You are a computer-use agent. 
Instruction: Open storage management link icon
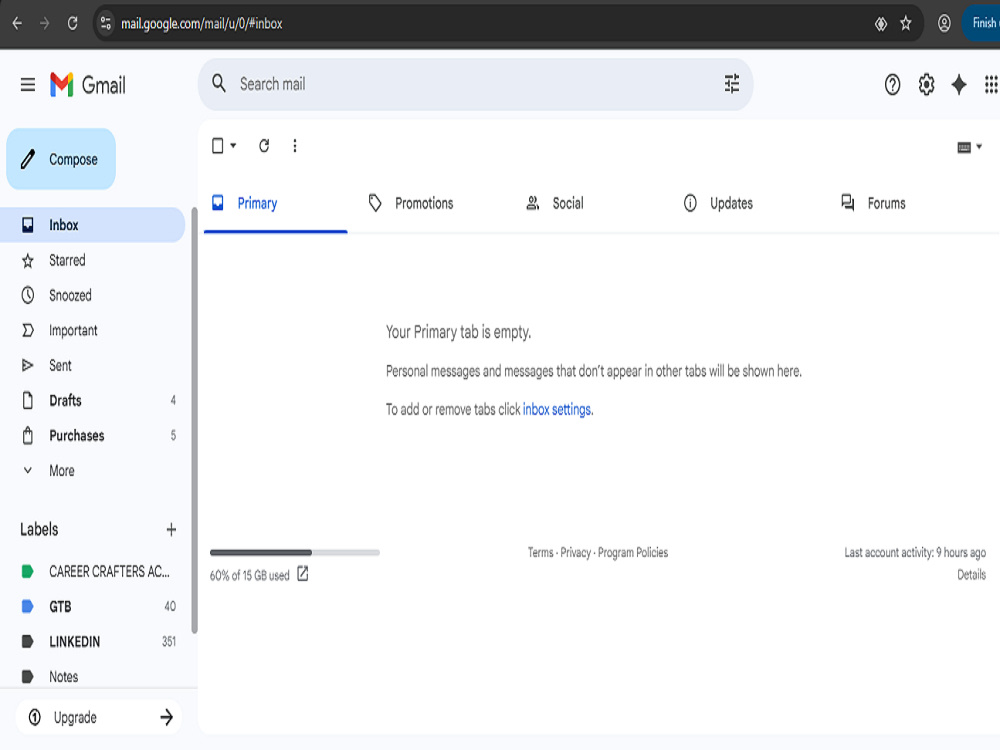[x=303, y=574]
